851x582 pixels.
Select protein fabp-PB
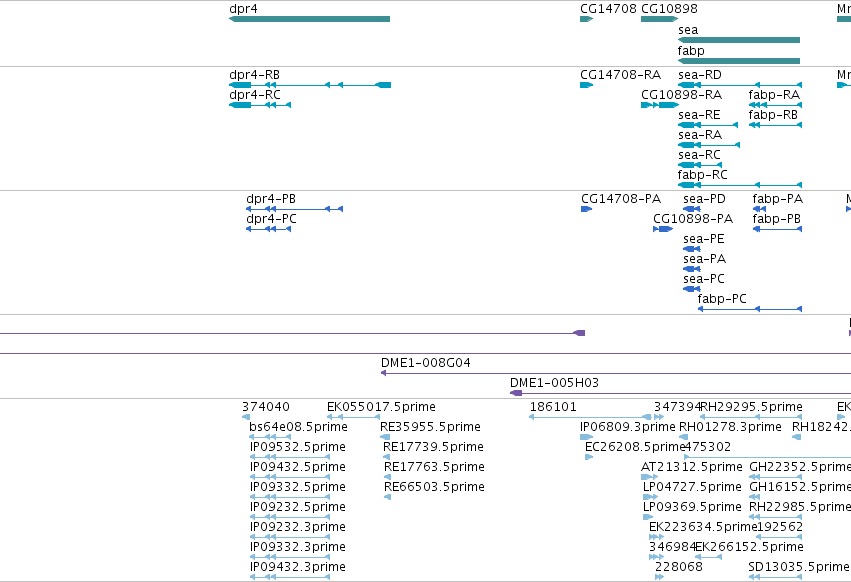pyautogui.click(x=777, y=229)
